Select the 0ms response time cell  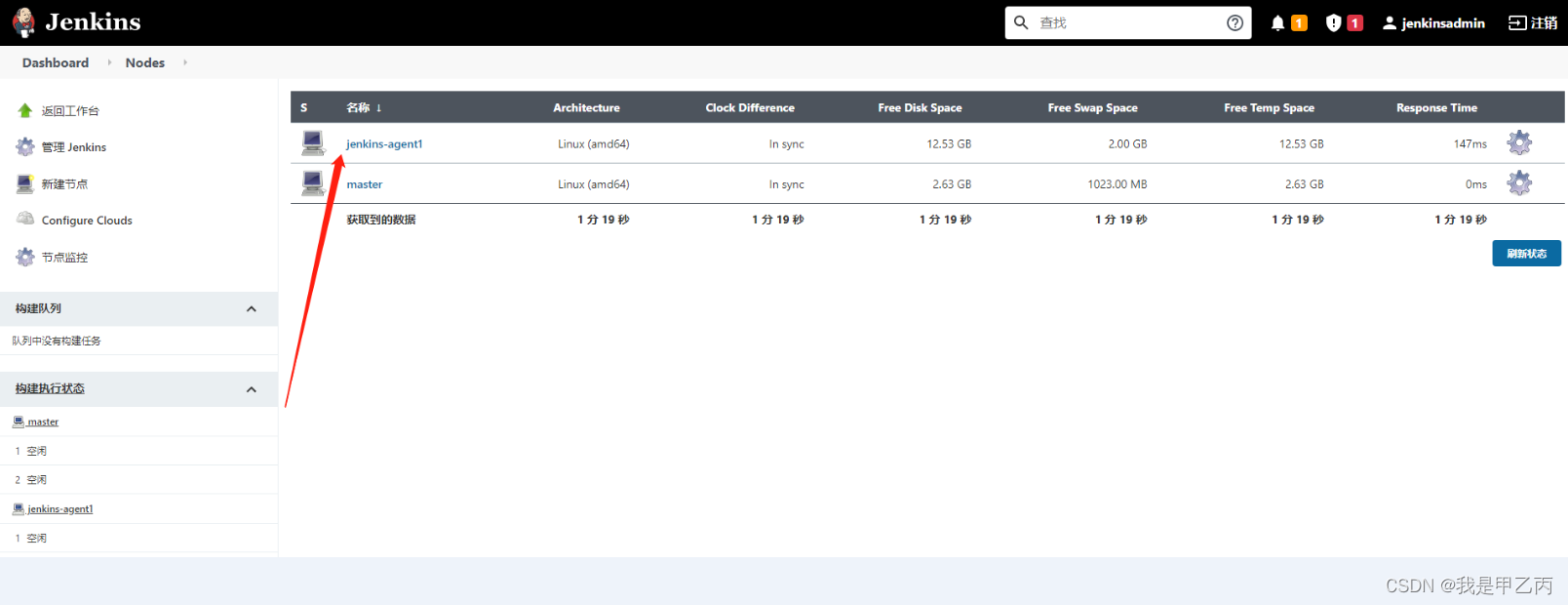point(1476,184)
